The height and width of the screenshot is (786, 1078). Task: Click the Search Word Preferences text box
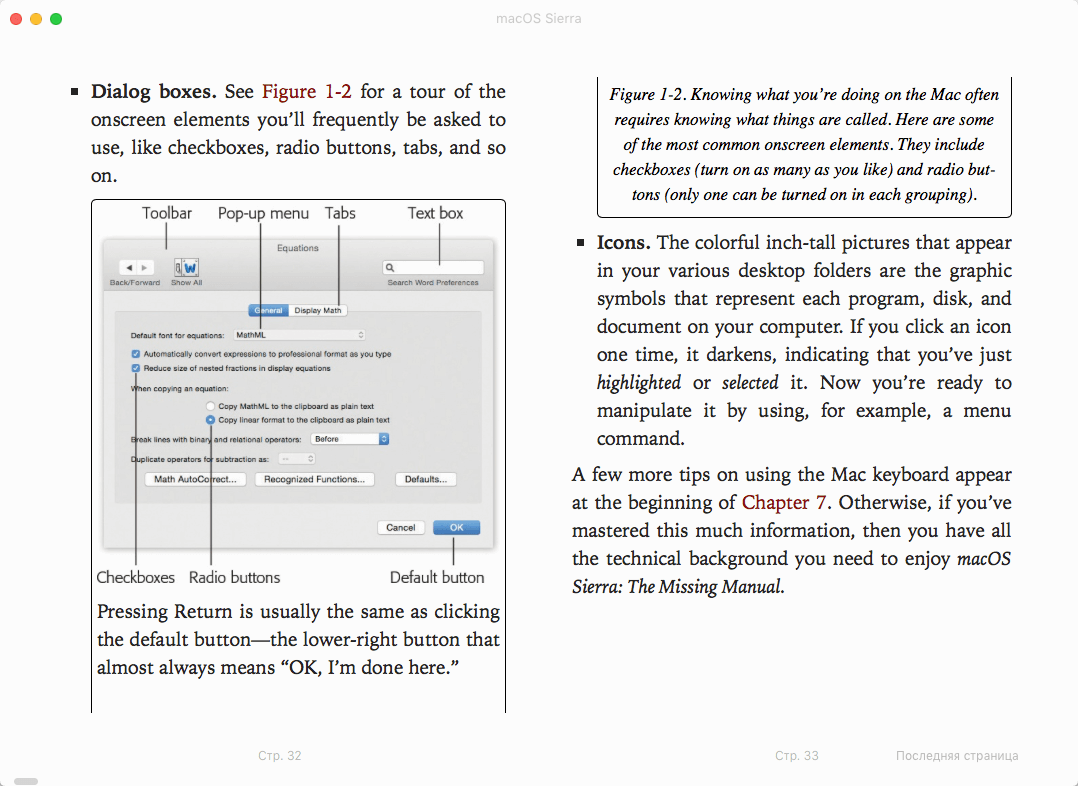pos(433,268)
